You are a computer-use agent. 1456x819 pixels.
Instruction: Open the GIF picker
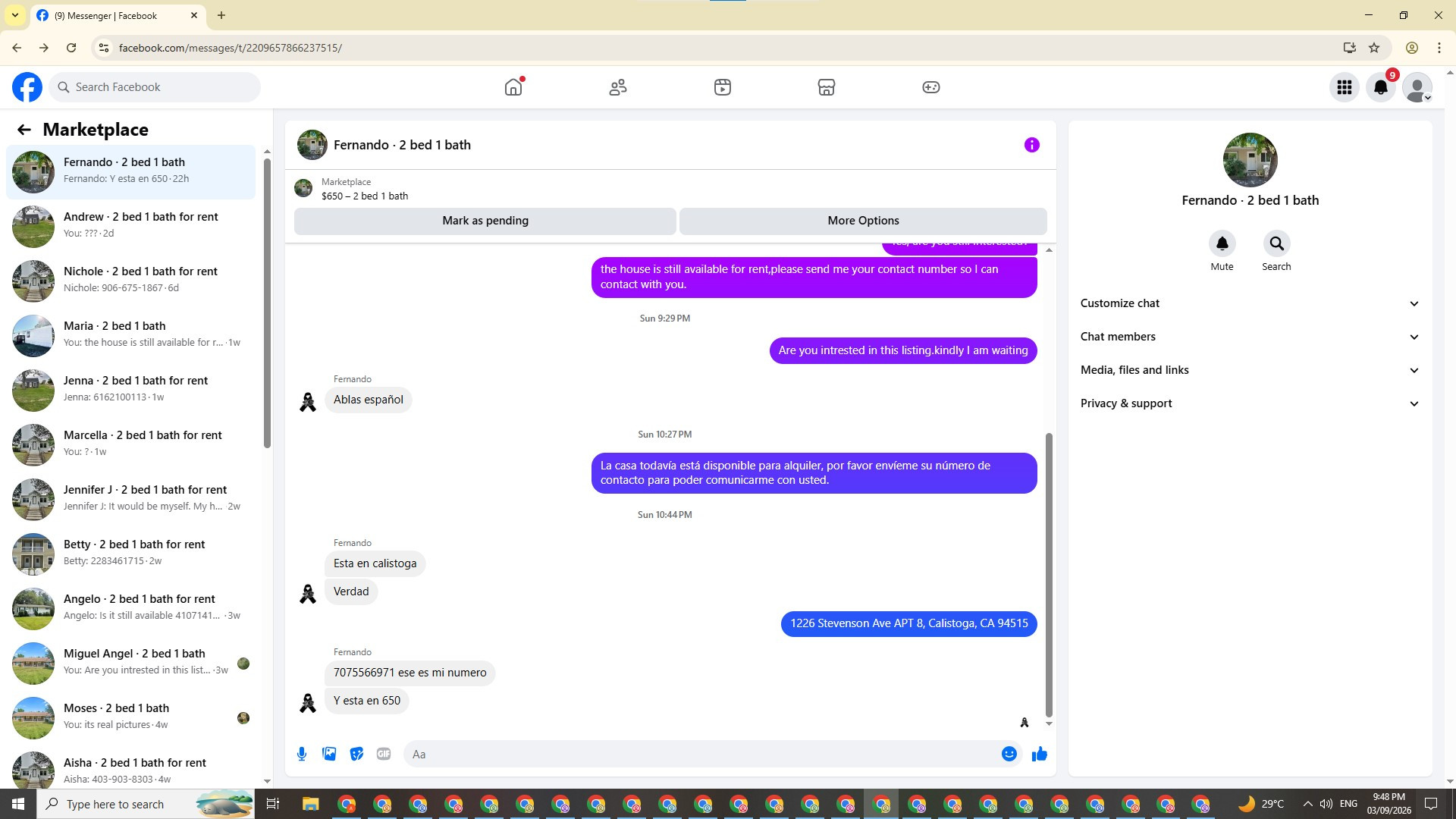(384, 754)
